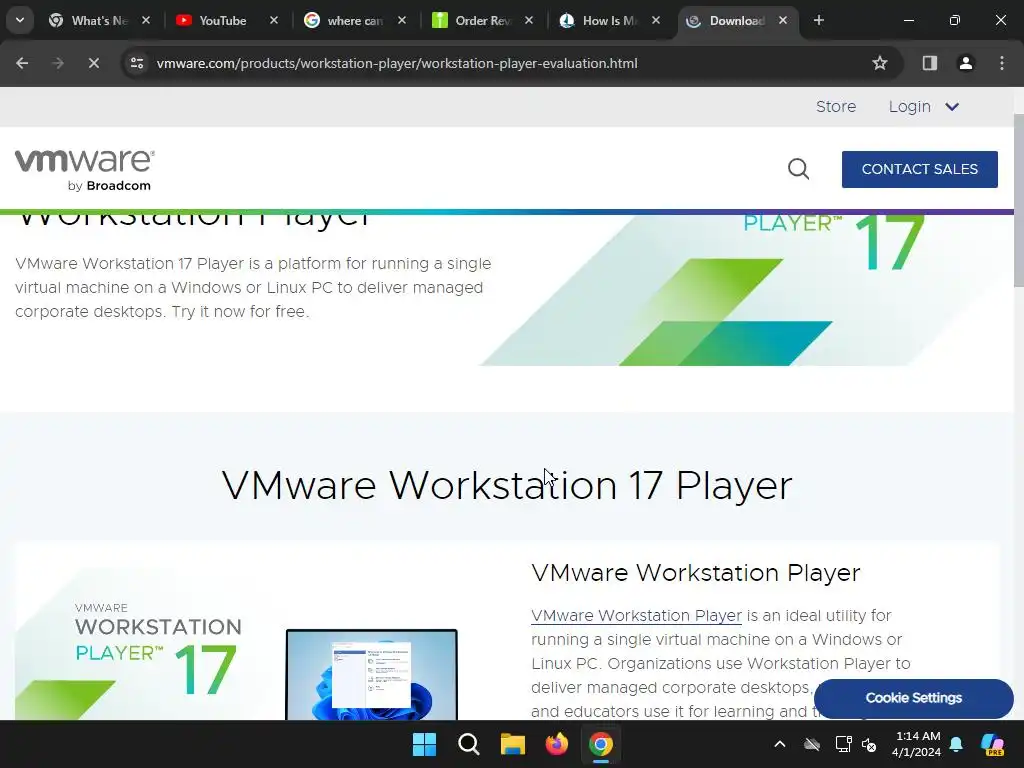
Task: Open the tab search dropdown arrow
Action: coord(20,20)
